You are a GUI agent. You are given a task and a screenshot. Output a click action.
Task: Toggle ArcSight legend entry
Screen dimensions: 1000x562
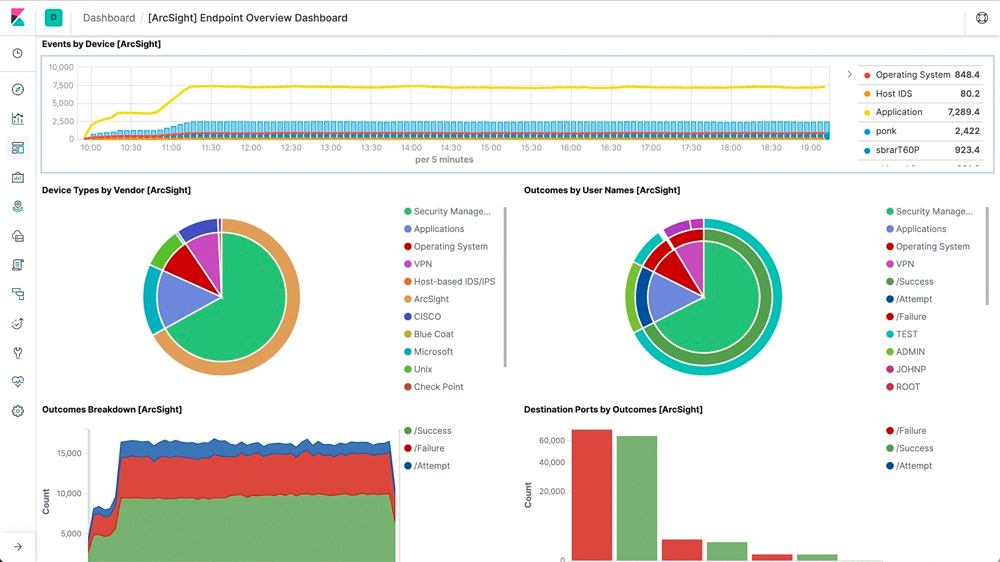coord(426,299)
